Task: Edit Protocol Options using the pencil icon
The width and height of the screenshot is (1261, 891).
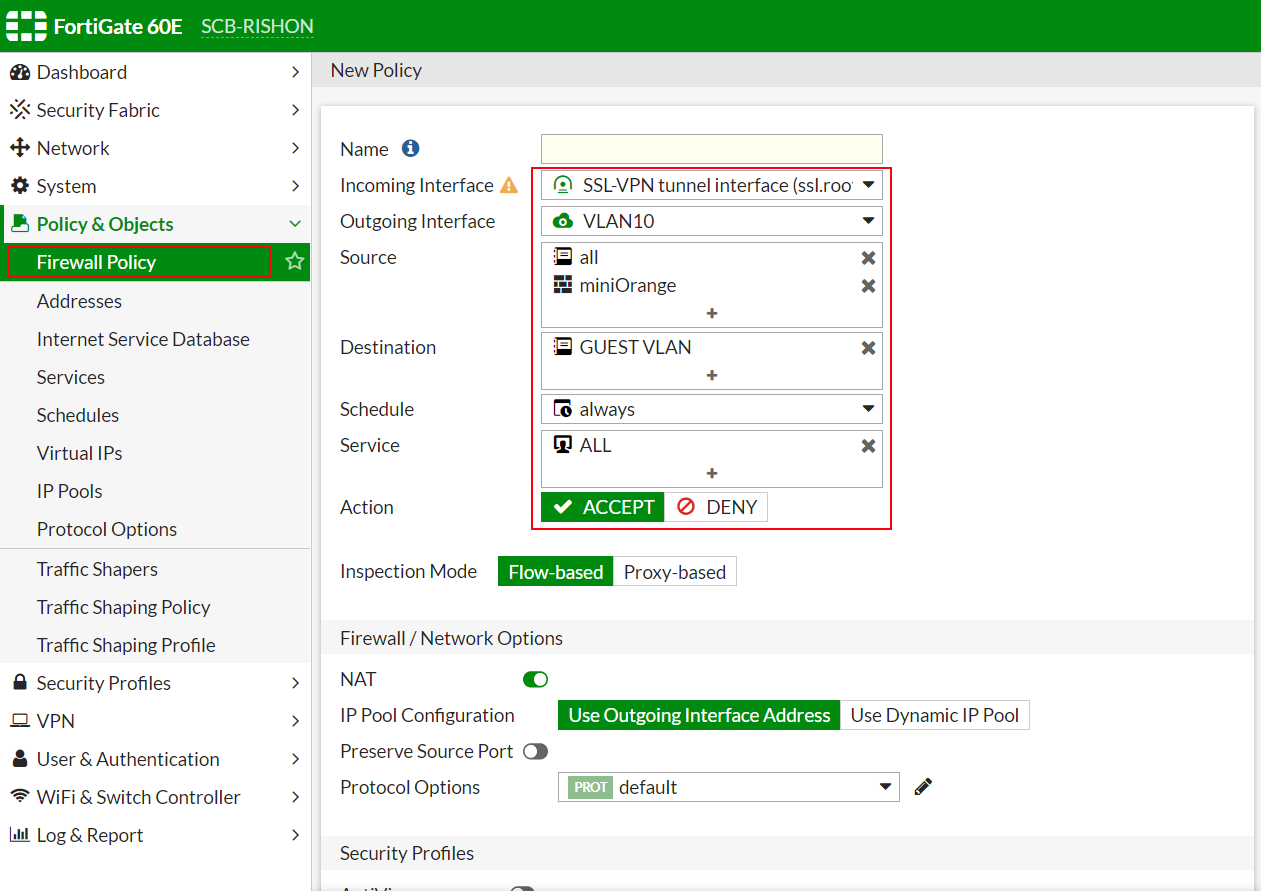Action: [x=922, y=787]
